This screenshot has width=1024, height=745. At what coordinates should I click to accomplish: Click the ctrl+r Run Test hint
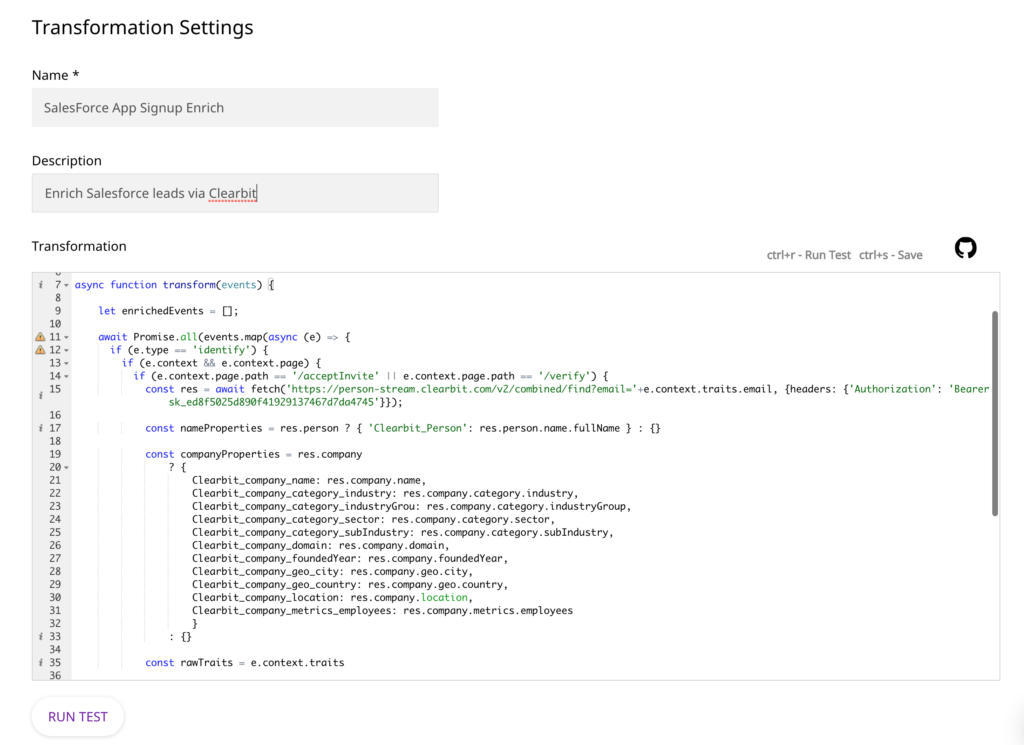(x=808, y=255)
